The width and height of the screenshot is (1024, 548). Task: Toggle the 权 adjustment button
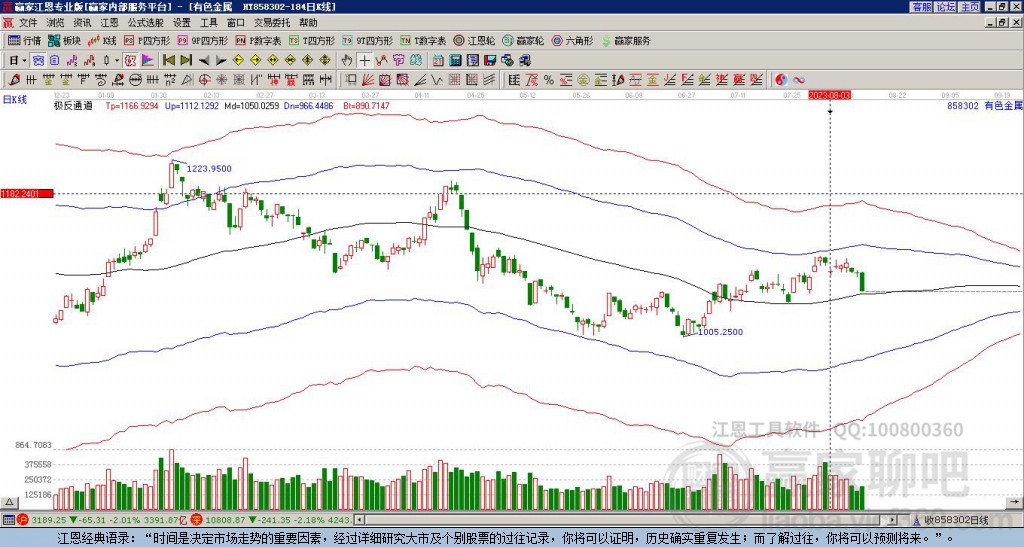[x=130, y=61]
